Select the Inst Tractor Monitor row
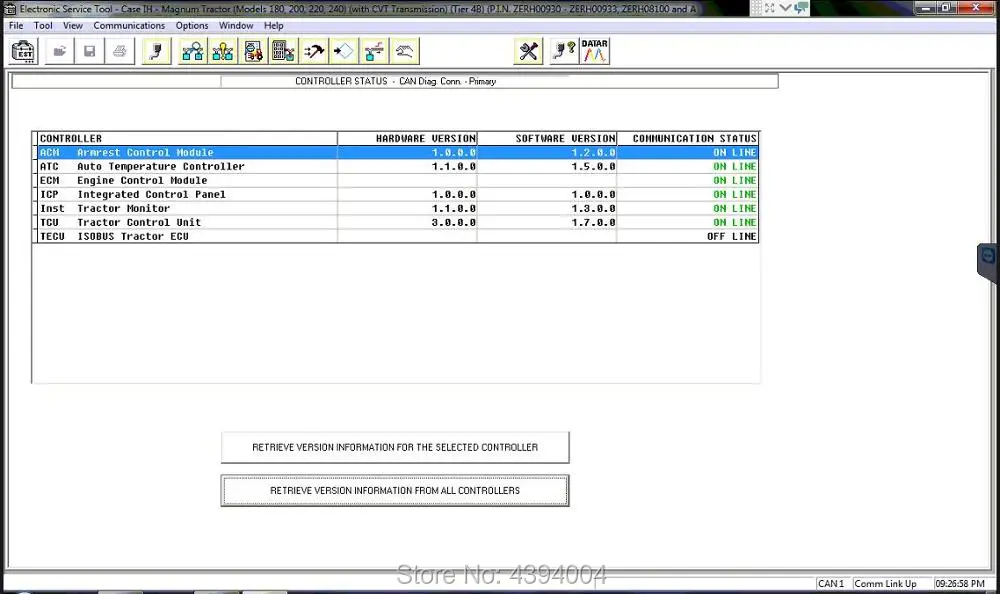 (x=398, y=209)
